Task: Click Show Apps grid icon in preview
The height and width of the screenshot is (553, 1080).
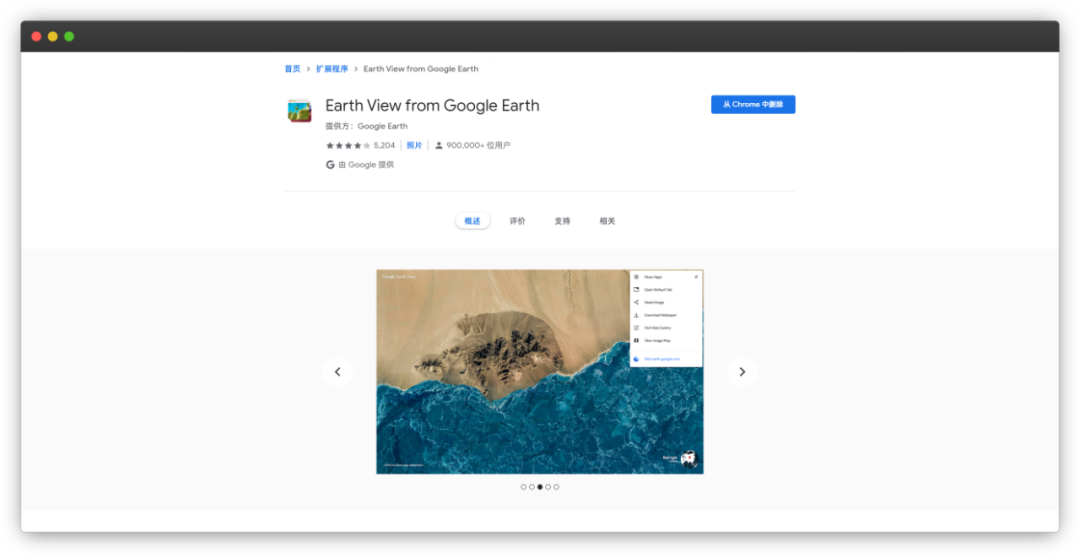Action: click(636, 277)
